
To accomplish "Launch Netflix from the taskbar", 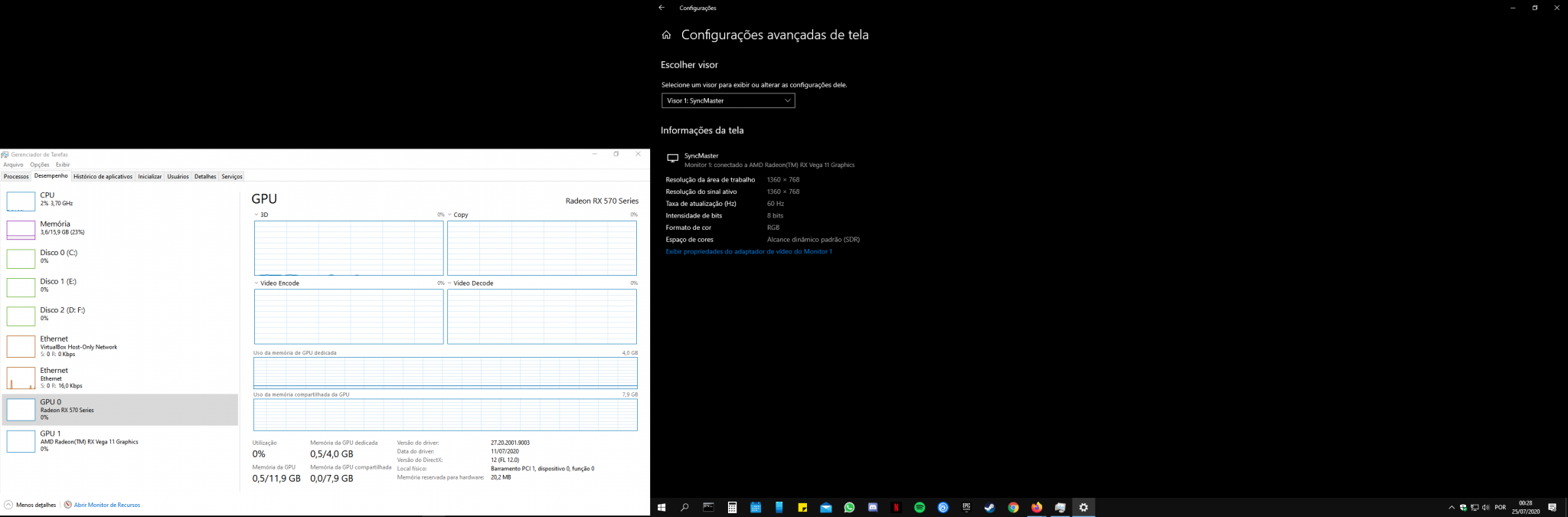I will tap(897, 507).
